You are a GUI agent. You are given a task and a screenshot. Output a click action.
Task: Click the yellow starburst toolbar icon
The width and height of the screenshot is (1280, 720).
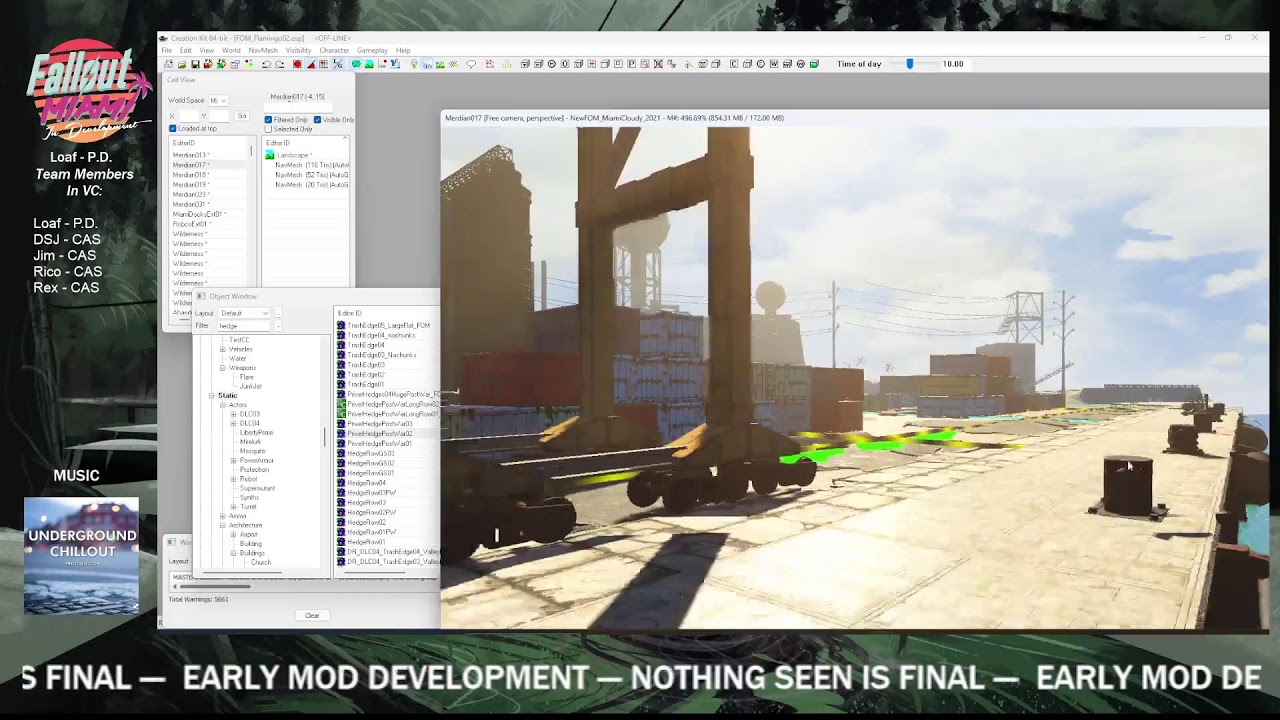click(453, 64)
